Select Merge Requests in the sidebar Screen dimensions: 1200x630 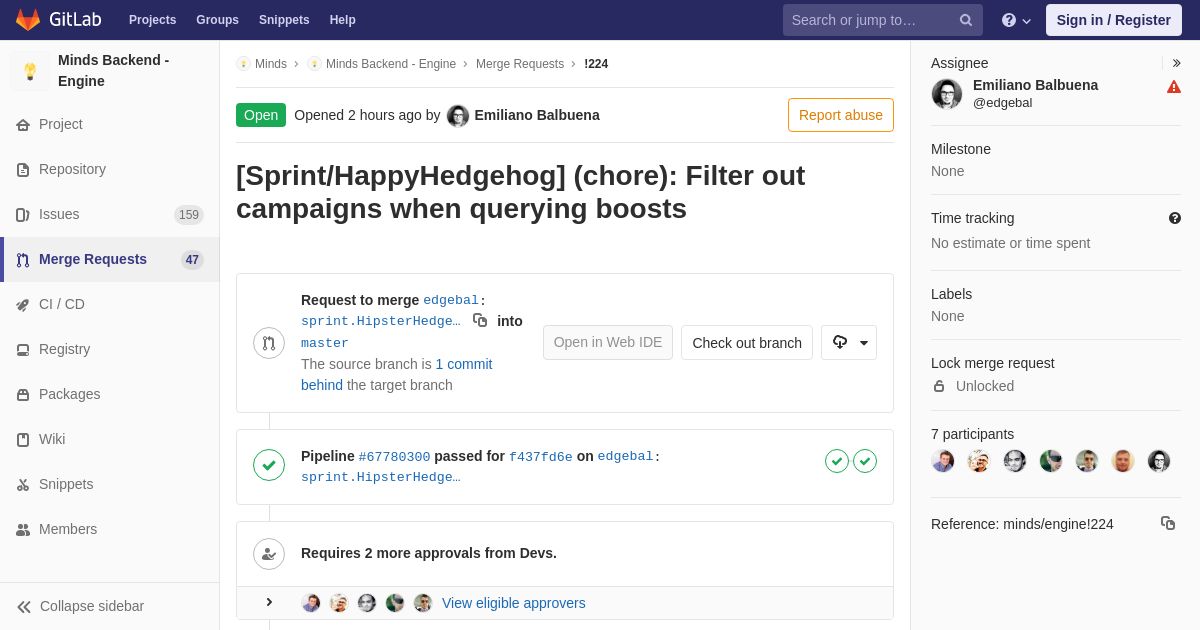(110, 259)
